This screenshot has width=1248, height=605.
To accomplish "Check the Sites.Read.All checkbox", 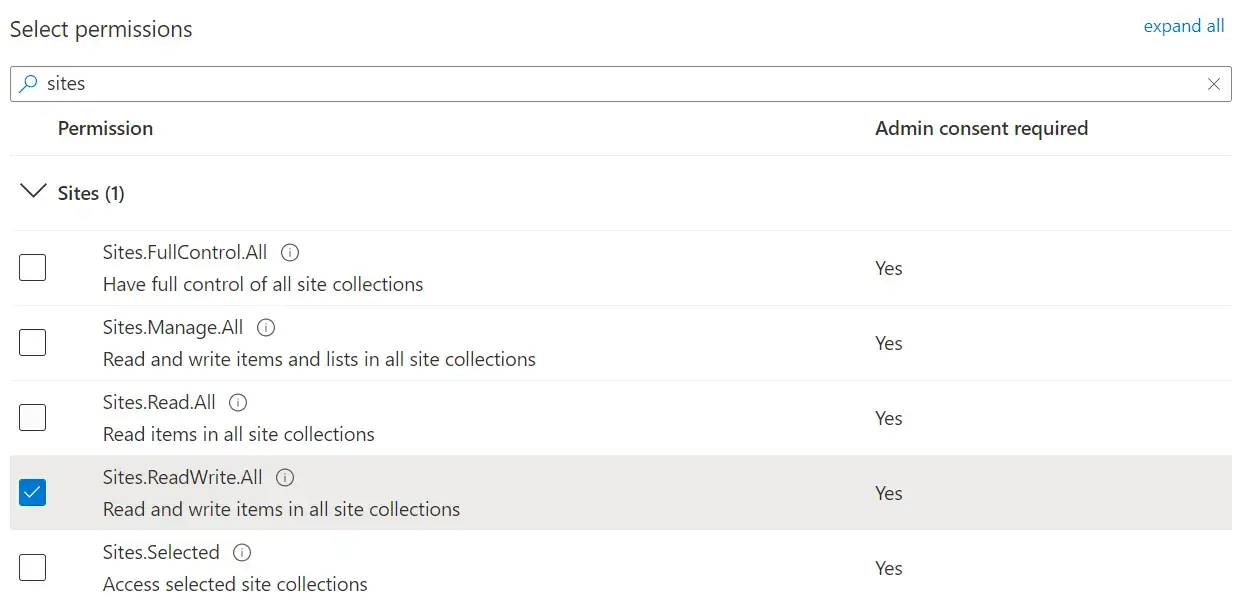I will click(x=31, y=417).
